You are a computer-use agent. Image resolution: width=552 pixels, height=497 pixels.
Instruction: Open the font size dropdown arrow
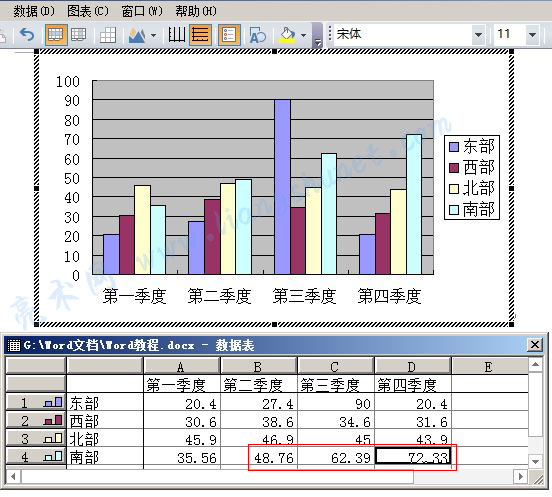[x=532, y=34]
